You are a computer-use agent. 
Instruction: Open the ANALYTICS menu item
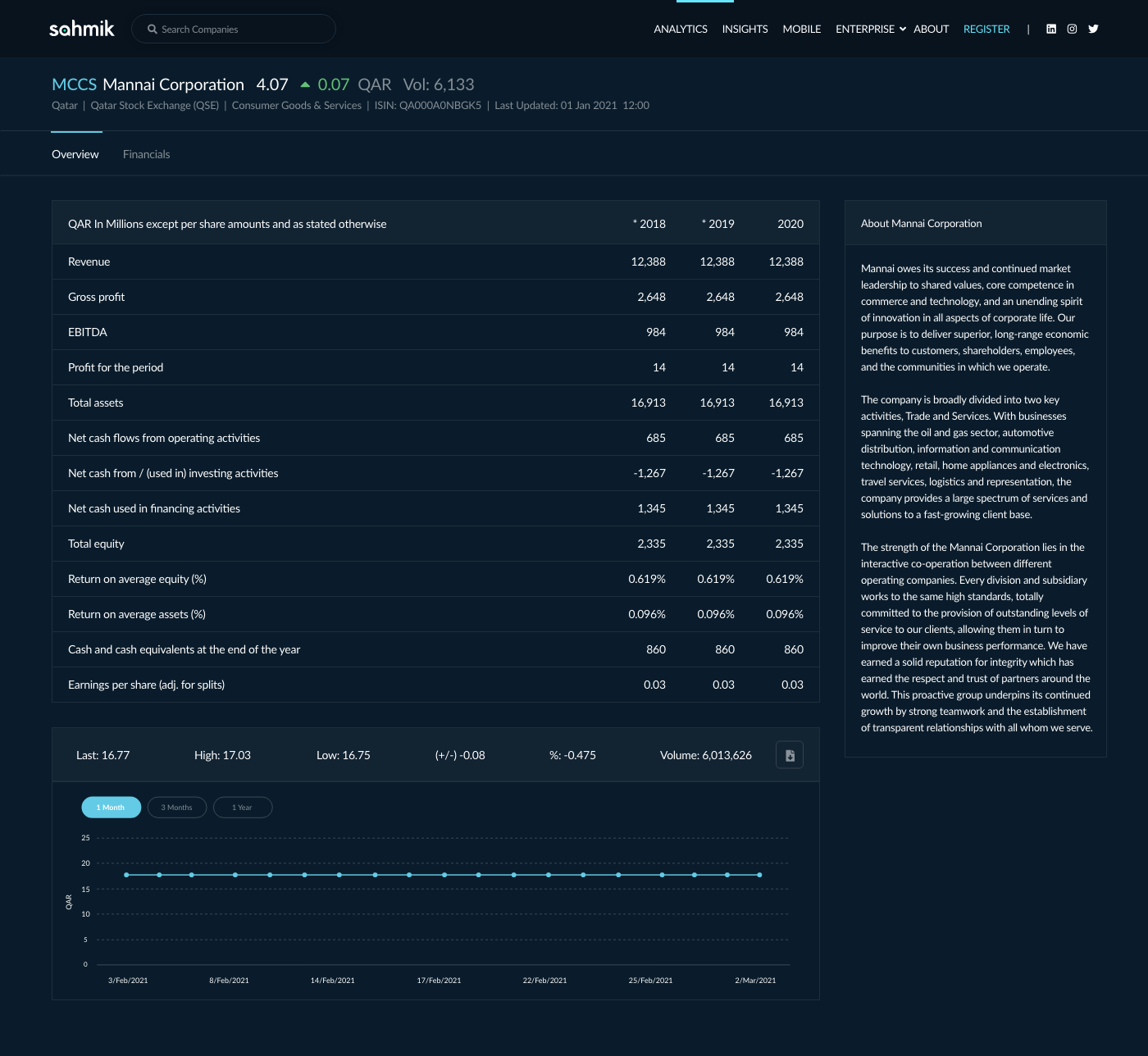pos(681,29)
